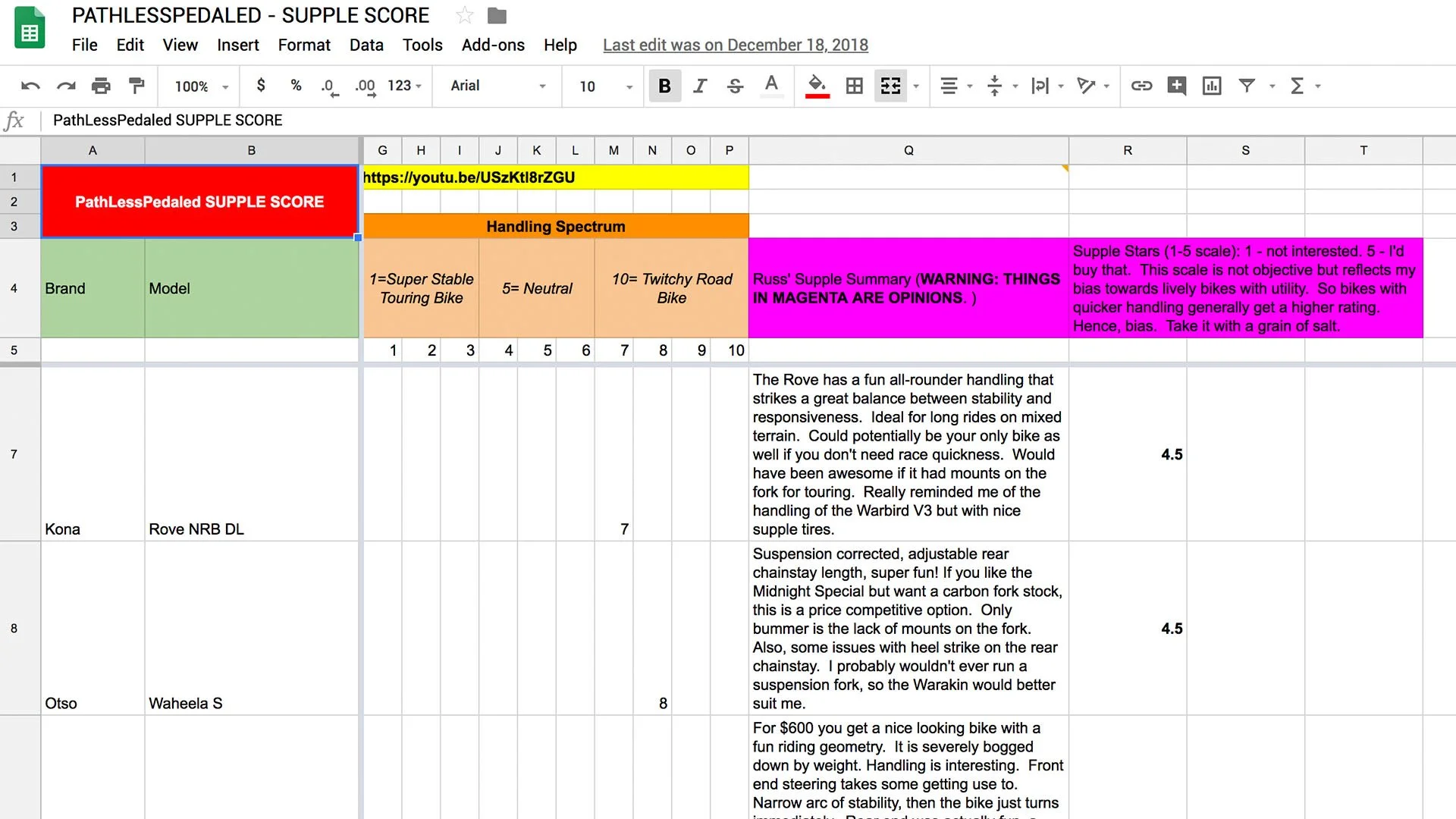The width and height of the screenshot is (1456, 819).
Task: Click the format as currency icon
Action: point(261,86)
